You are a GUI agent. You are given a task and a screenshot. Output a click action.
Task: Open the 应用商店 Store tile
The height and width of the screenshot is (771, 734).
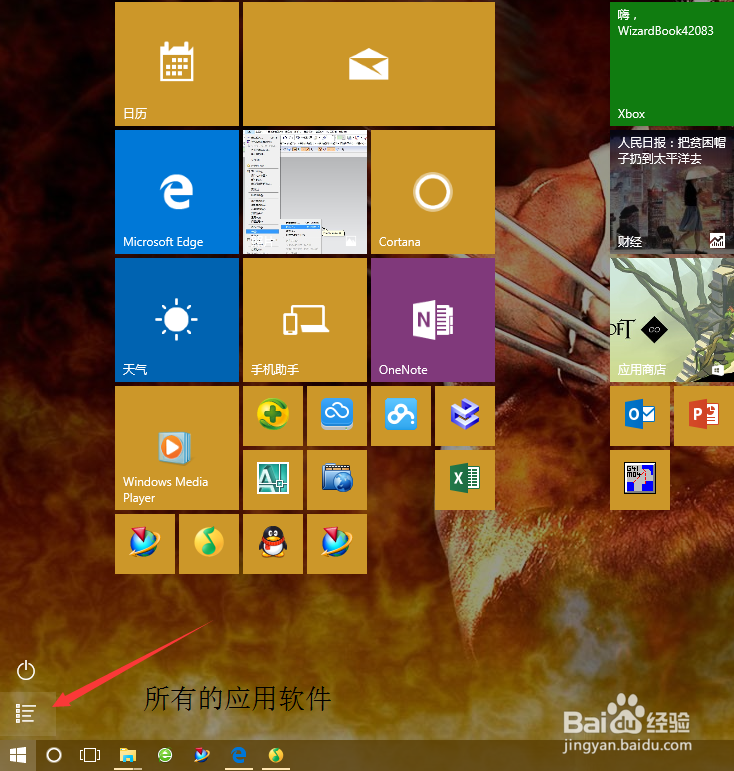(x=672, y=320)
